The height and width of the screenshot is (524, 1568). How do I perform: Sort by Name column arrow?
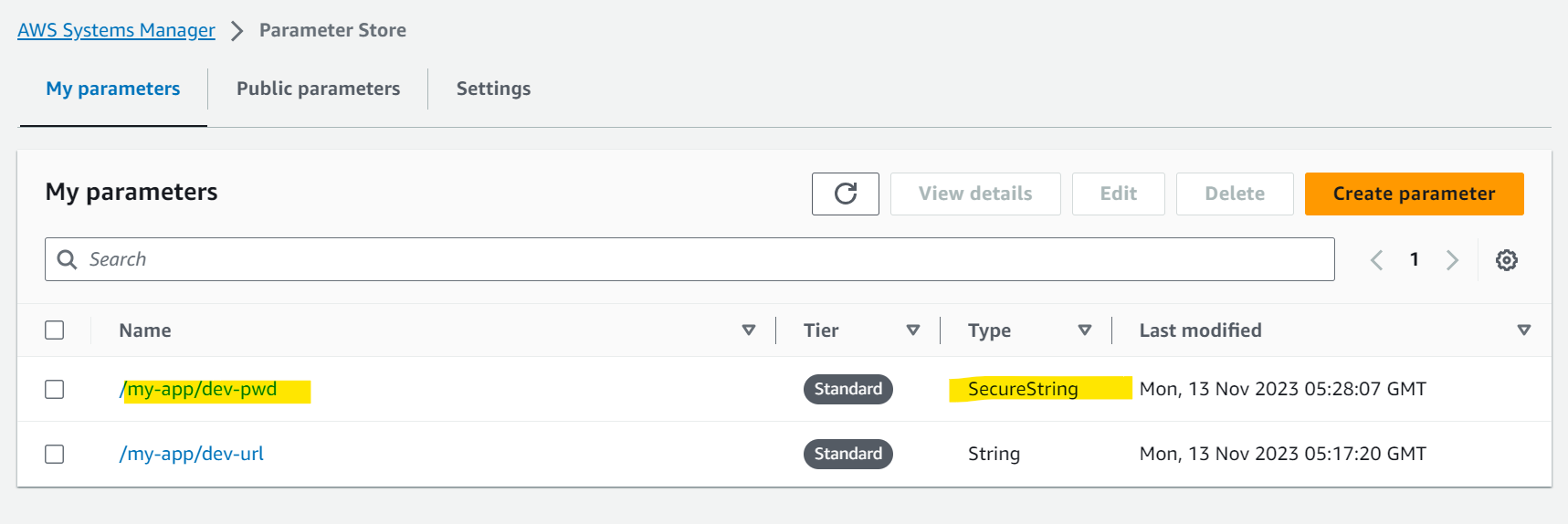point(749,330)
